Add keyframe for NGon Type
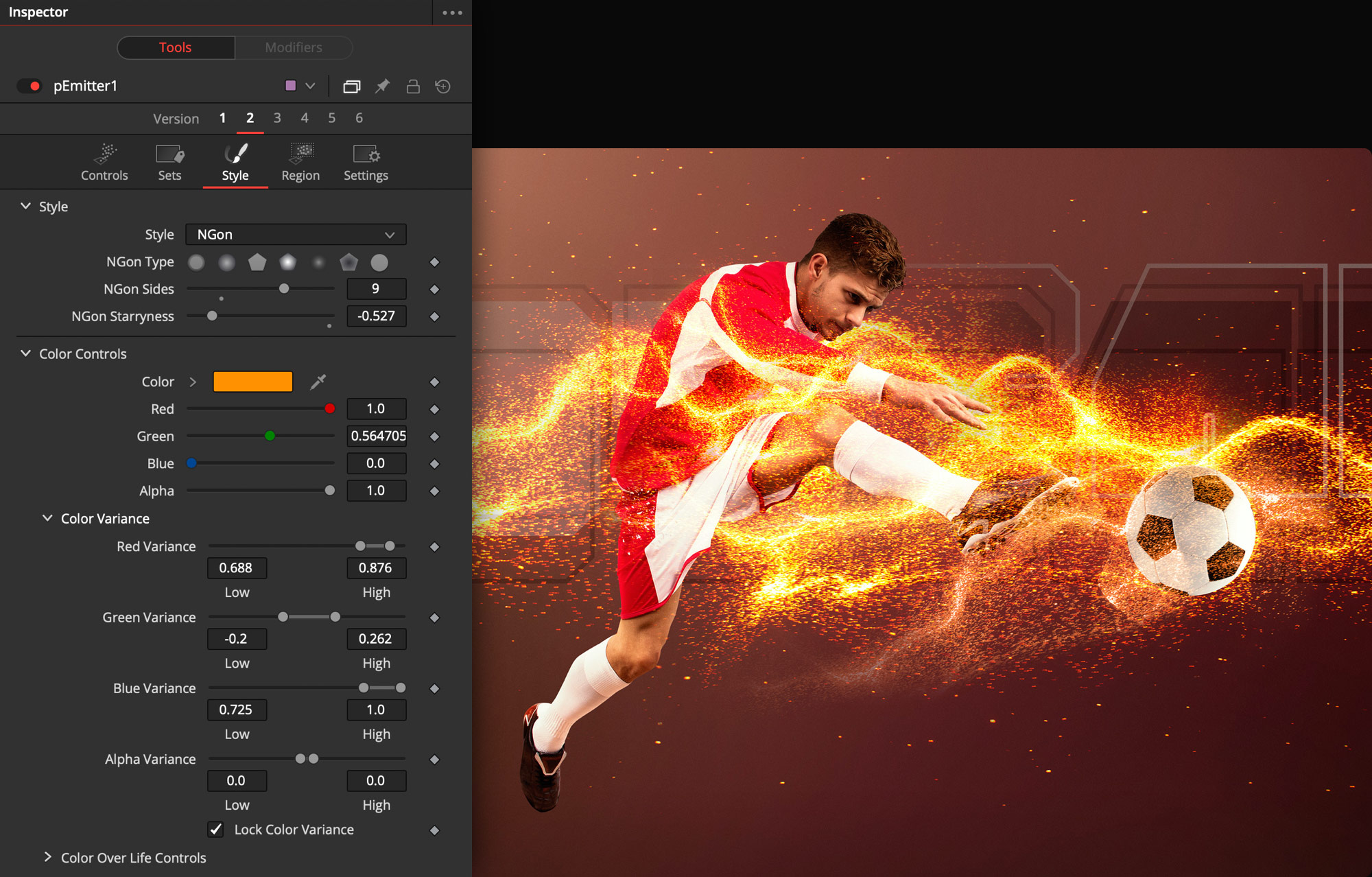The image size is (1372, 877). tap(434, 262)
